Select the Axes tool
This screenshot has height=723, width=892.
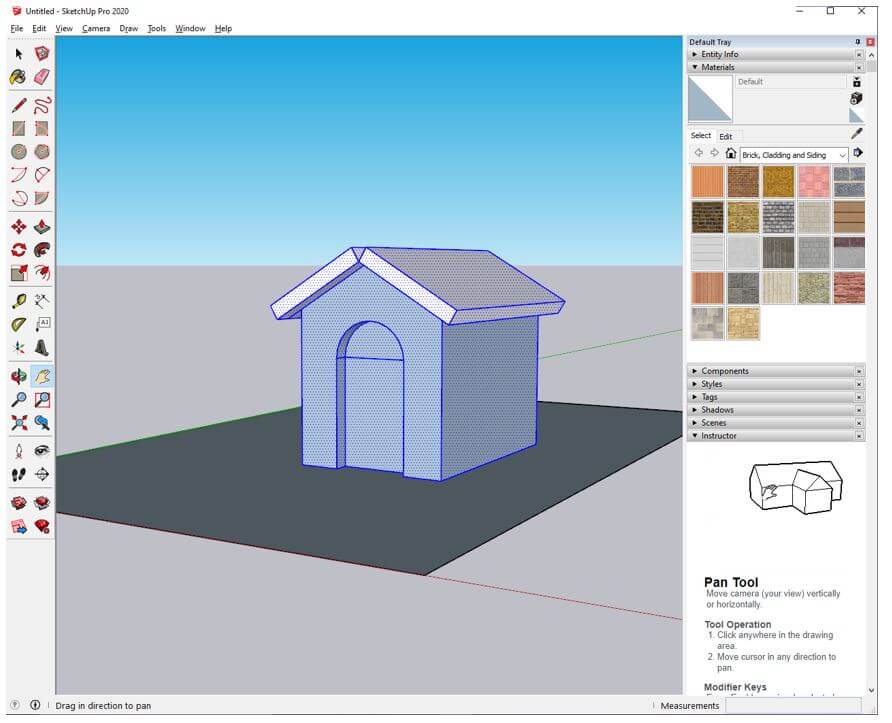(x=19, y=348)
